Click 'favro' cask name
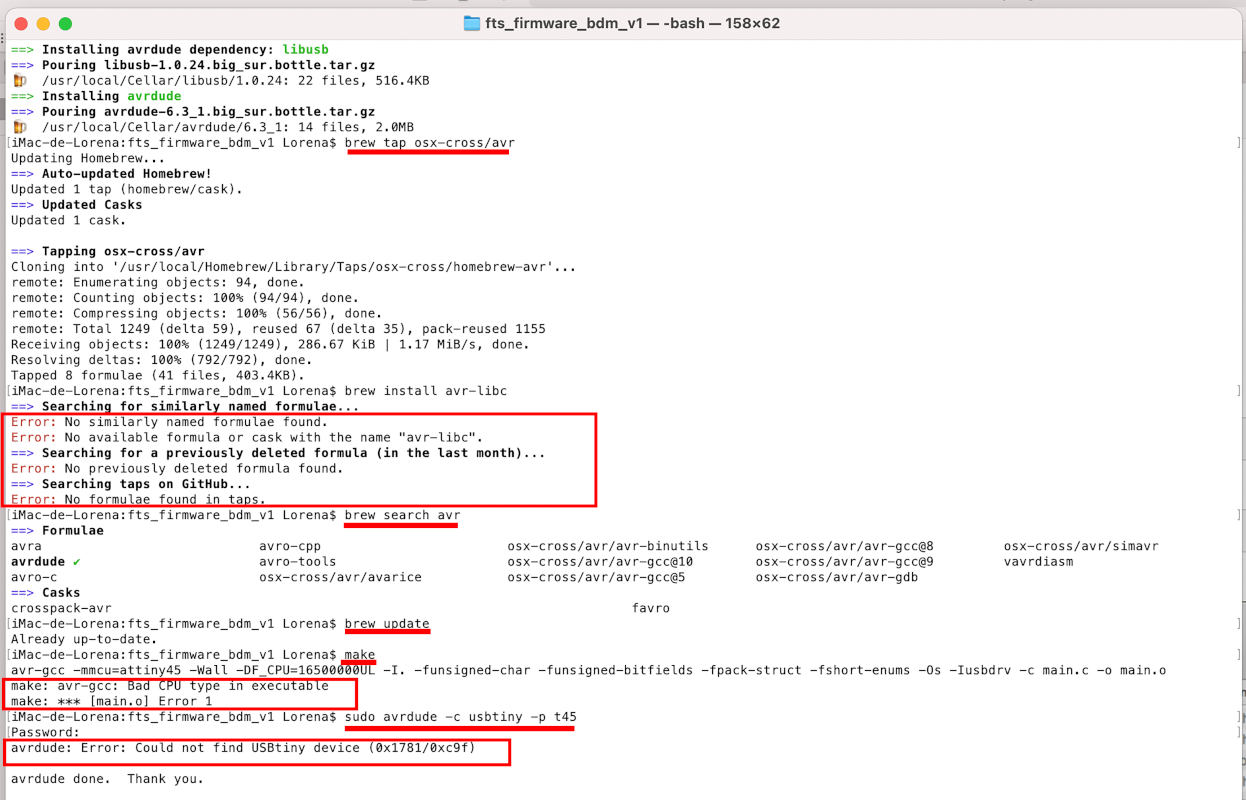The width and height of the screenshot is (1246, 800). (x=651, y=608)
